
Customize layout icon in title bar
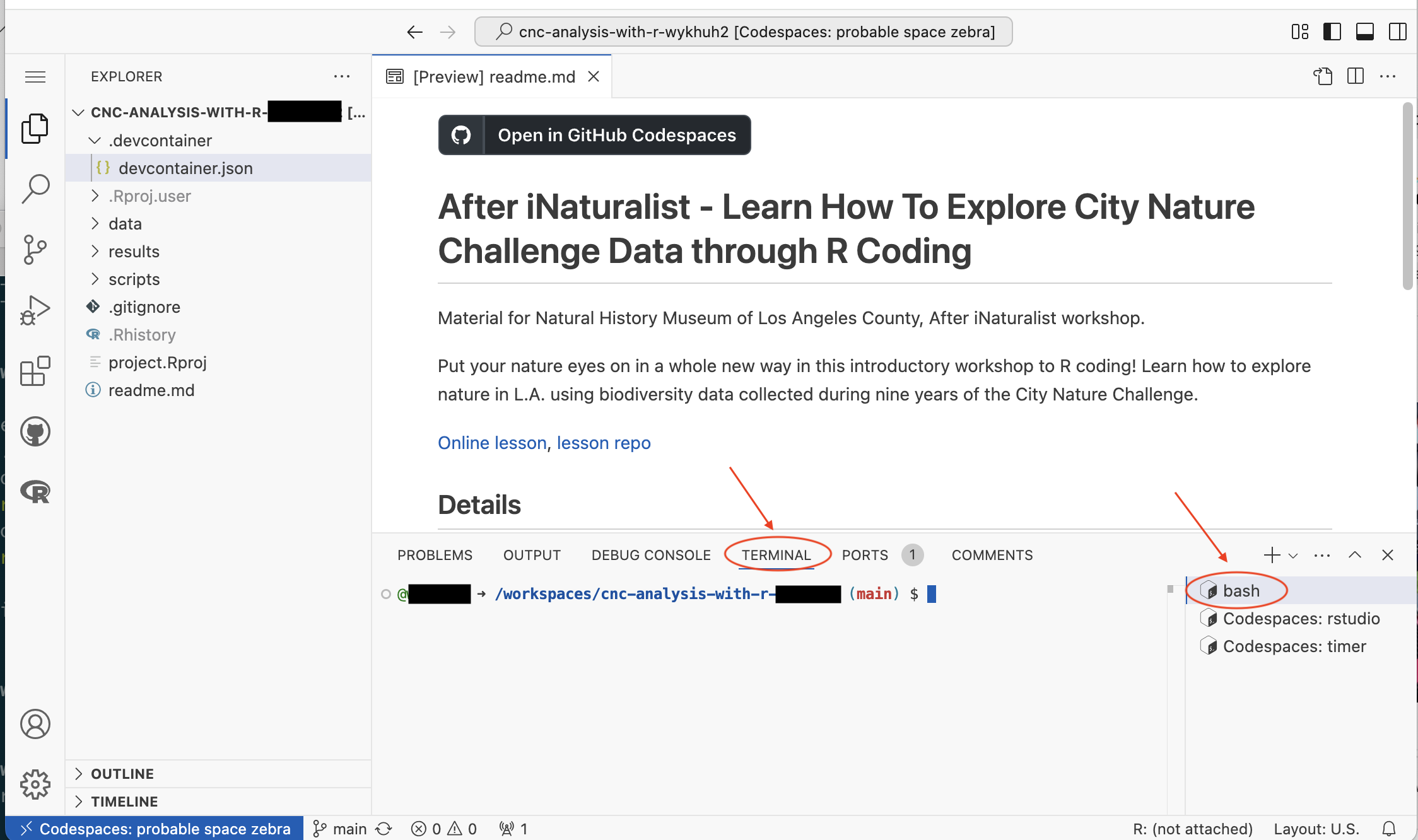[x=1300, y=32]
